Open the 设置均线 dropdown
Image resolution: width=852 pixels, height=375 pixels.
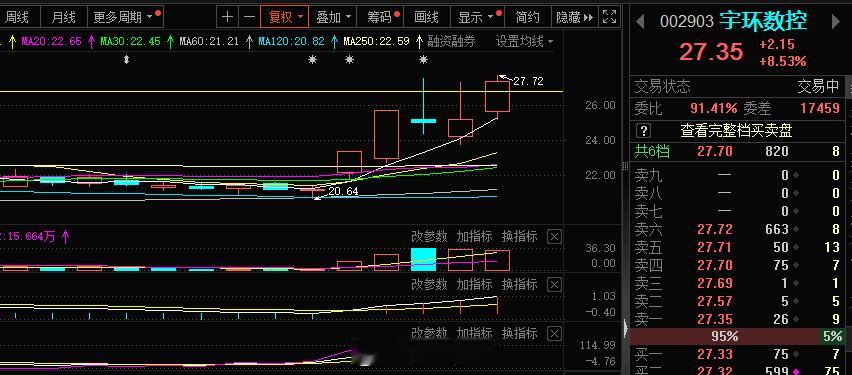(x=524, y=41)
